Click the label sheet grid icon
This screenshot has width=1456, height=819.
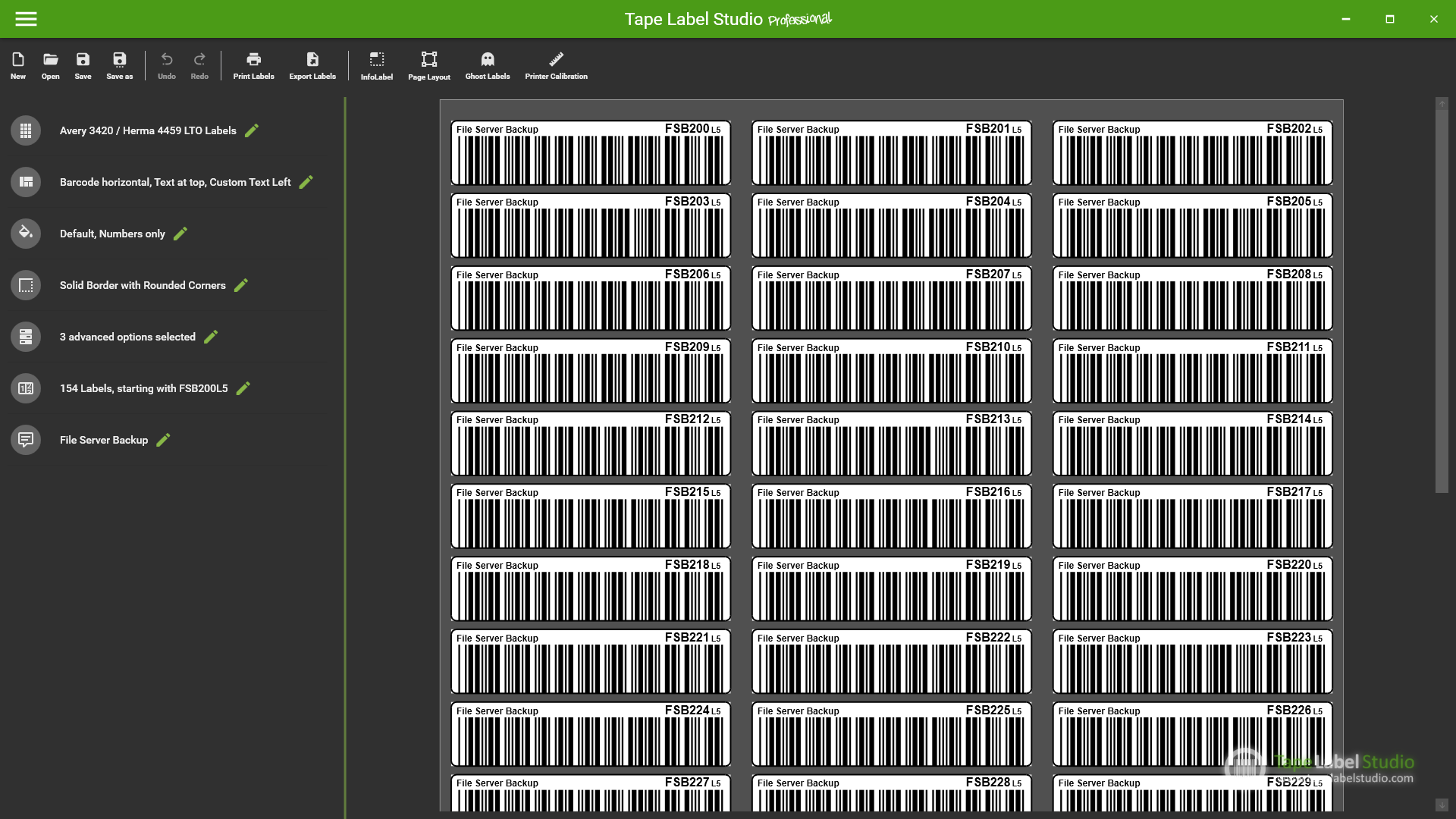26,130
